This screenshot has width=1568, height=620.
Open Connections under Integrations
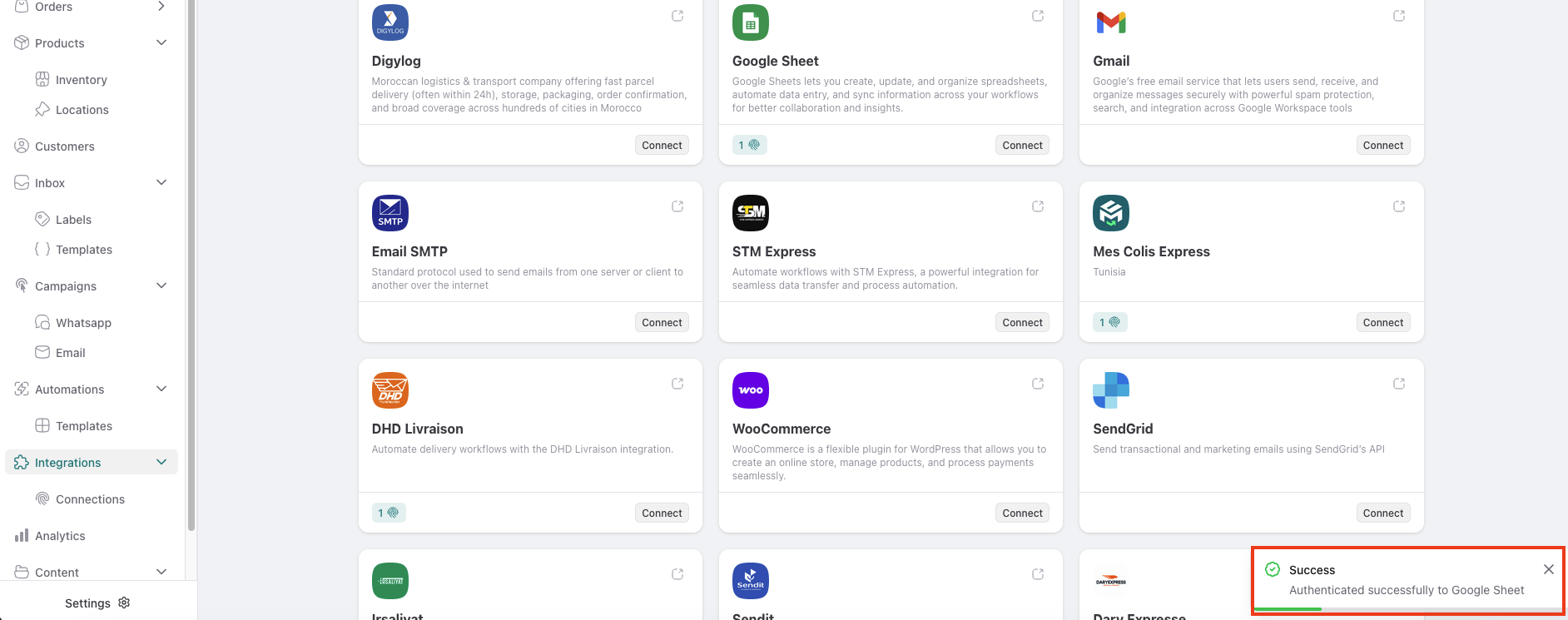click(90, 499)
